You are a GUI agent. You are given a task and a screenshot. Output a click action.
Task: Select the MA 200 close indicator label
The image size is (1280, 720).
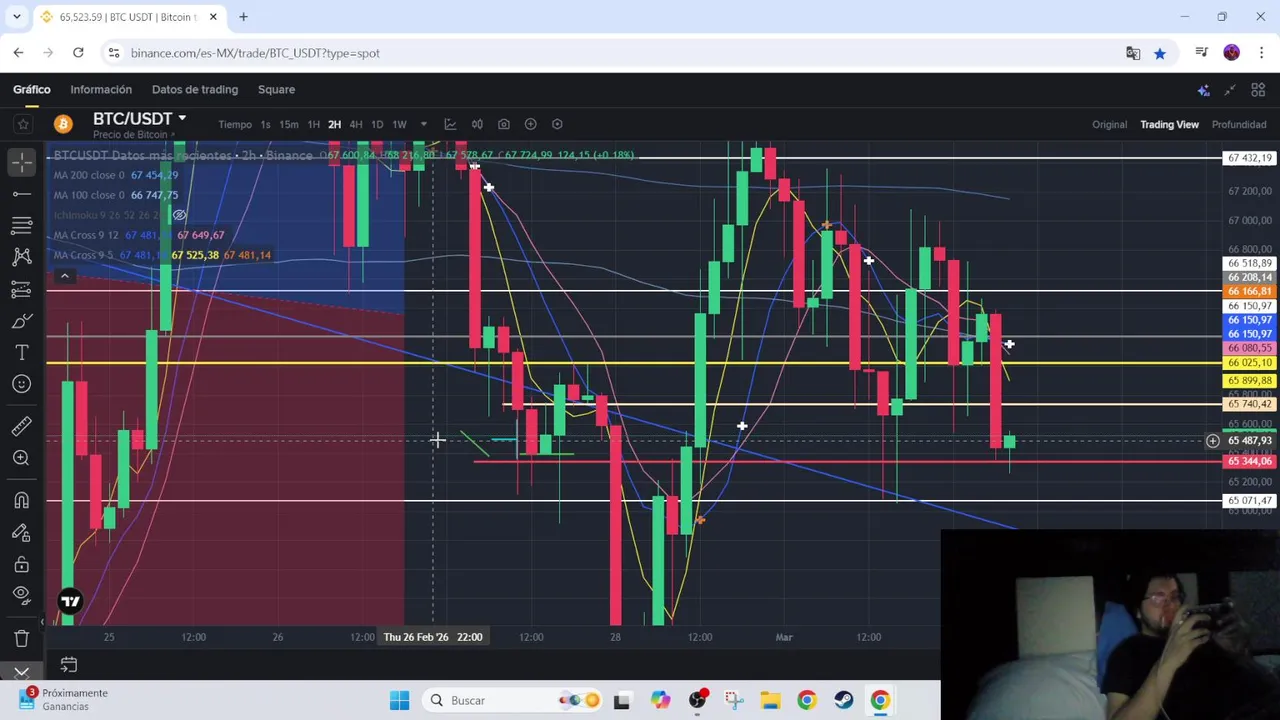[89, 175]
